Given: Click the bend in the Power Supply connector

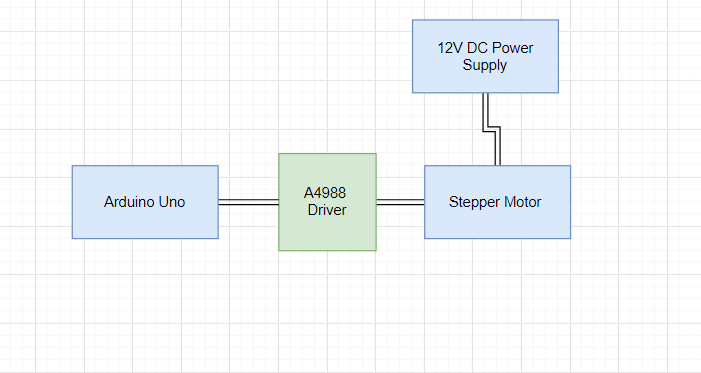Looking at the screenshot, I should click(x=491, y=129).
